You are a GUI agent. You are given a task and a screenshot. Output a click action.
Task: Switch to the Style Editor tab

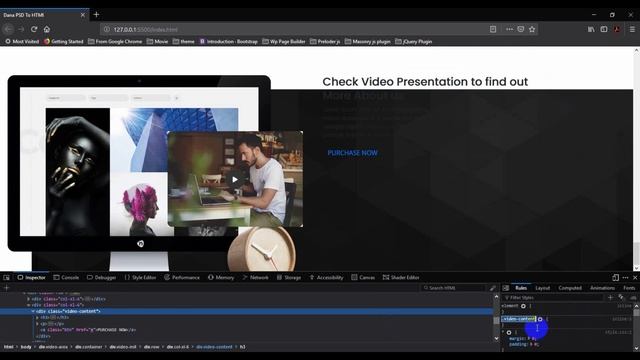coord(140,278)
